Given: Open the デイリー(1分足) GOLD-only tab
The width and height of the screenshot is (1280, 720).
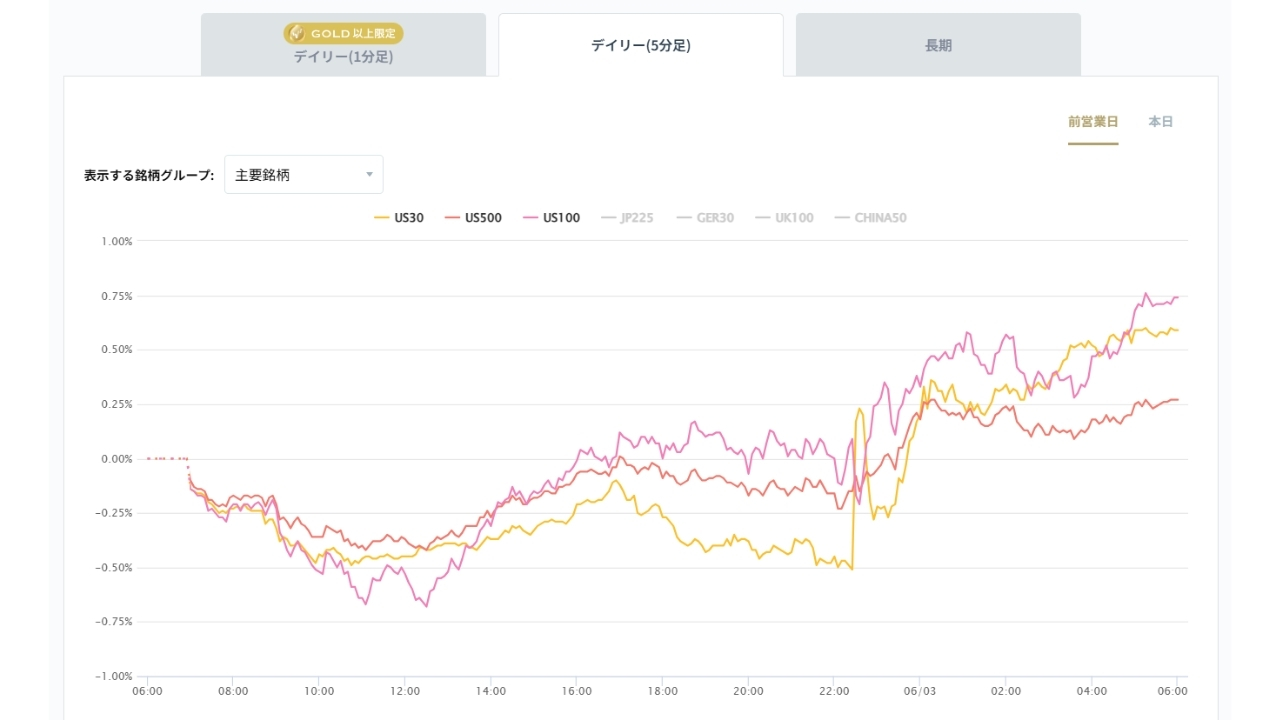Looking at the screenshot, I should point(343,45).
